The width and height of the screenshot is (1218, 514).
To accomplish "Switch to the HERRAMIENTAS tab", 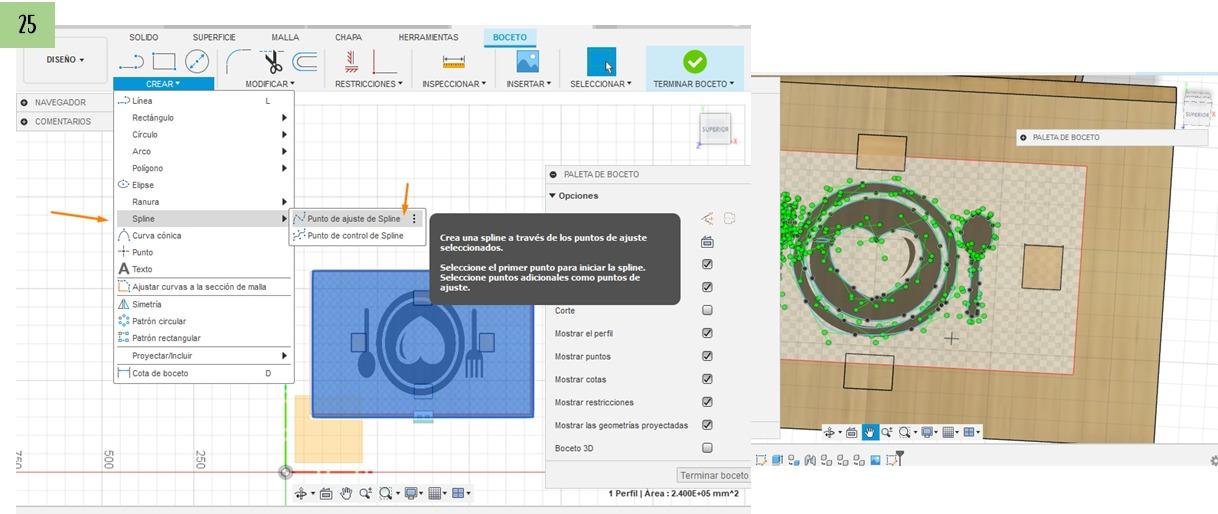I will (x=428, y=37).
